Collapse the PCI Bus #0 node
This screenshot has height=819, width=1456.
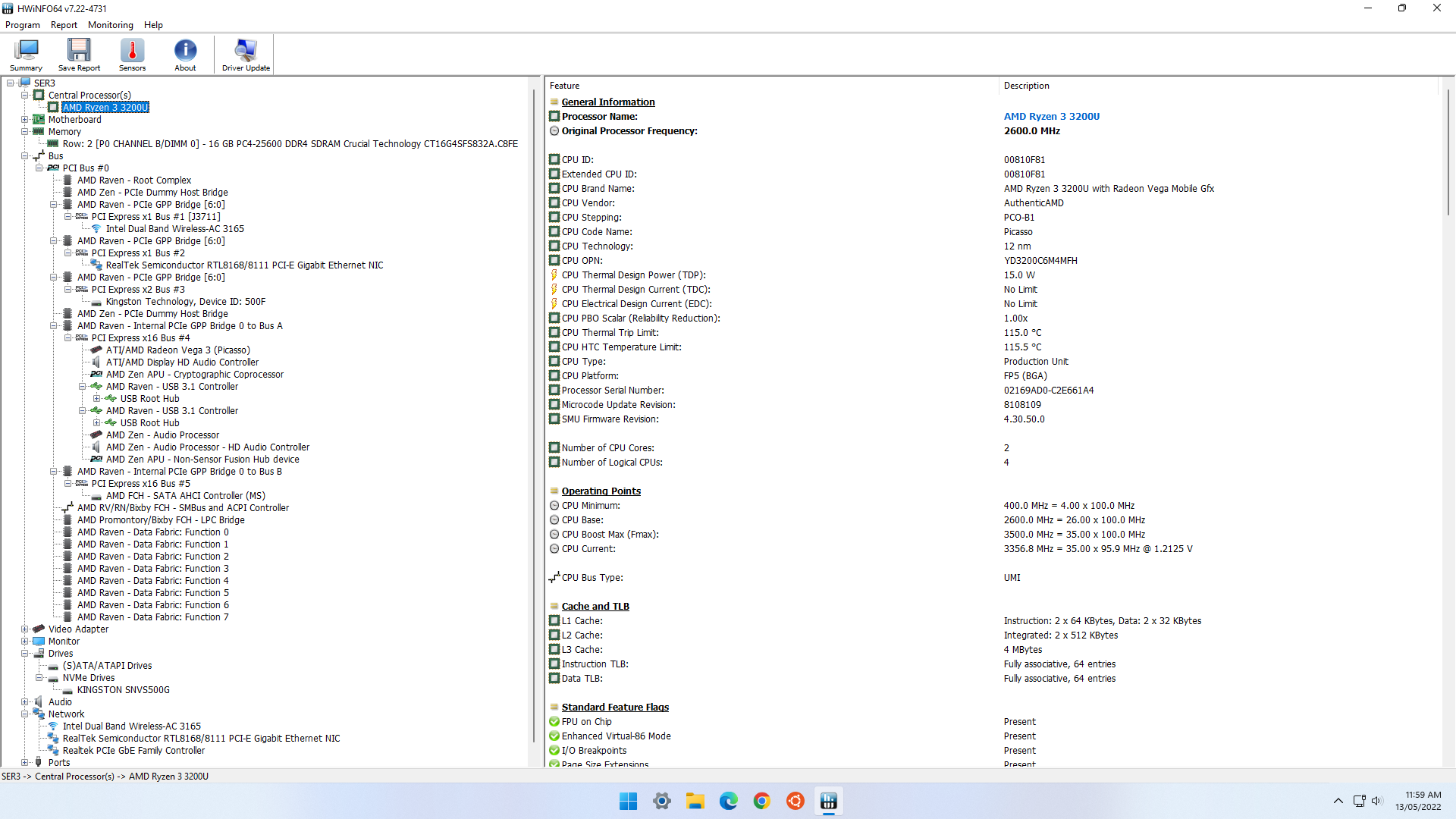pyautogui.click(x=39, y=168)
